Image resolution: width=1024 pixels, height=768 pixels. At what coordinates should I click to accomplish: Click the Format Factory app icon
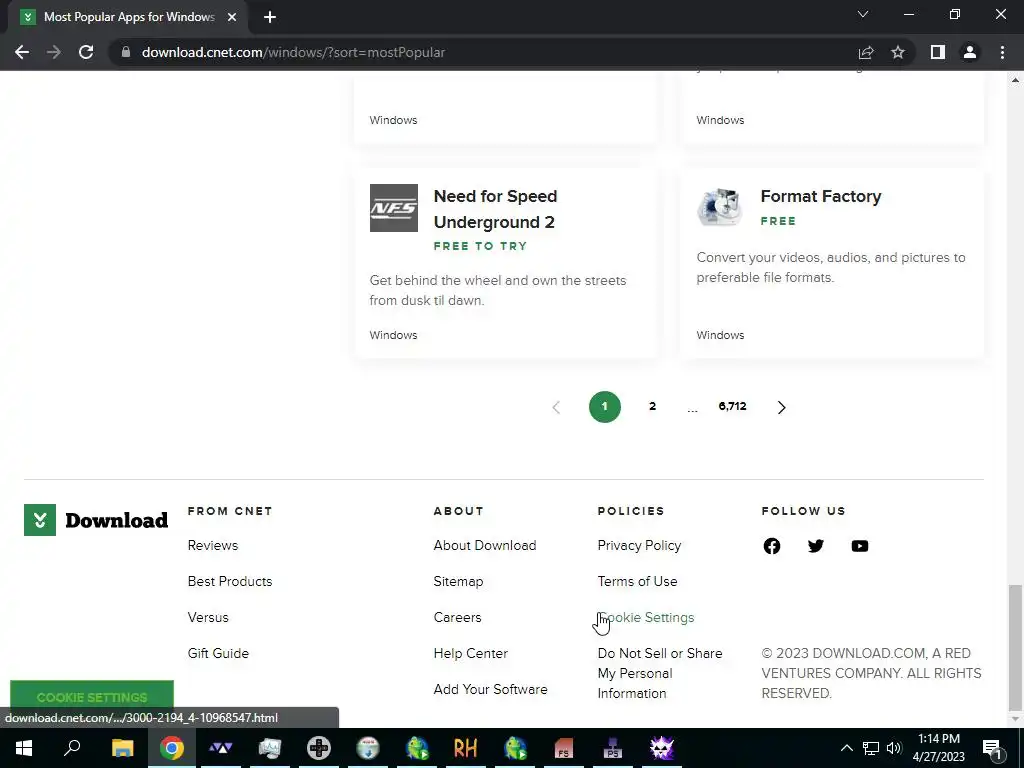[720, 208]
